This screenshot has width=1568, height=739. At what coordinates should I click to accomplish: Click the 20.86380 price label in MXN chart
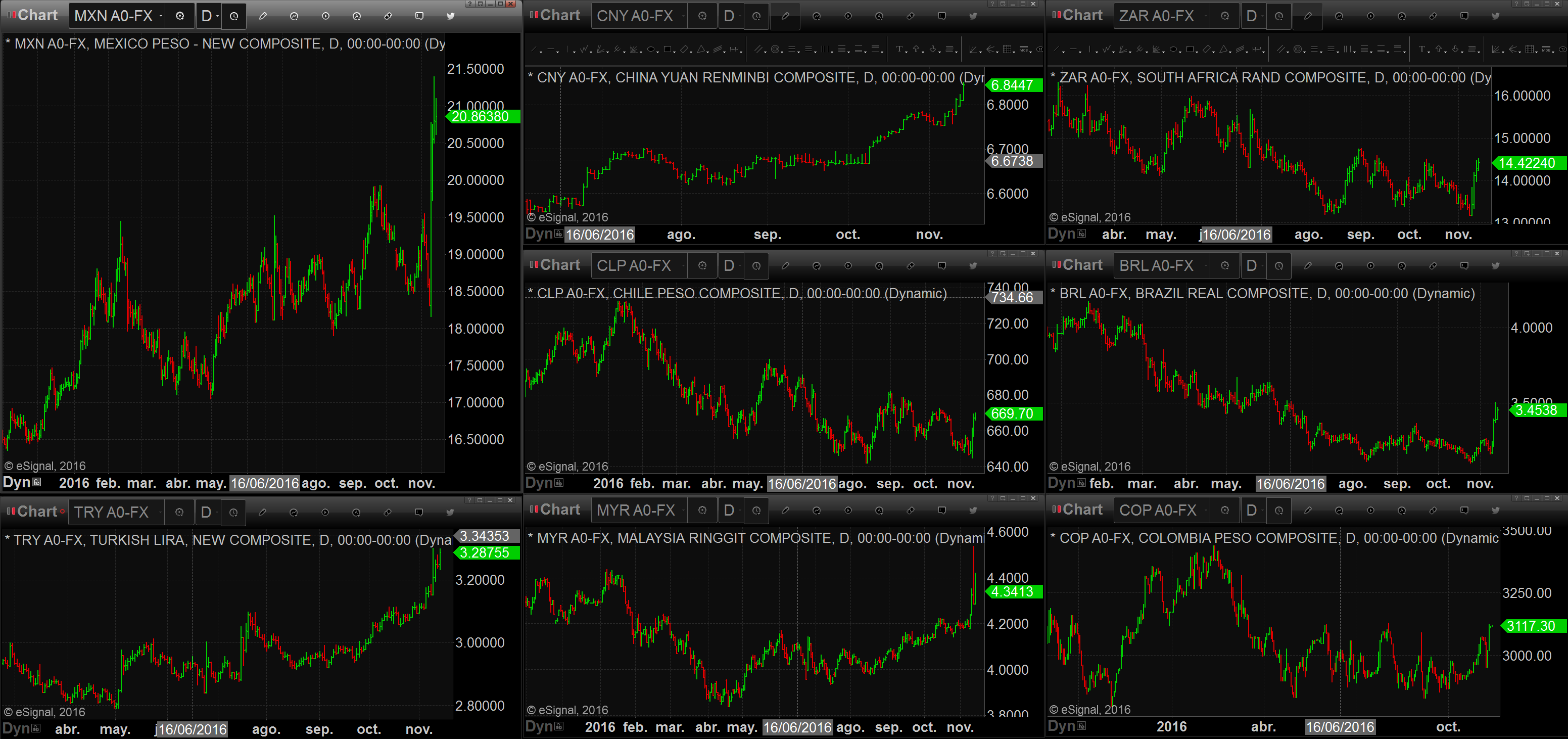483,116
